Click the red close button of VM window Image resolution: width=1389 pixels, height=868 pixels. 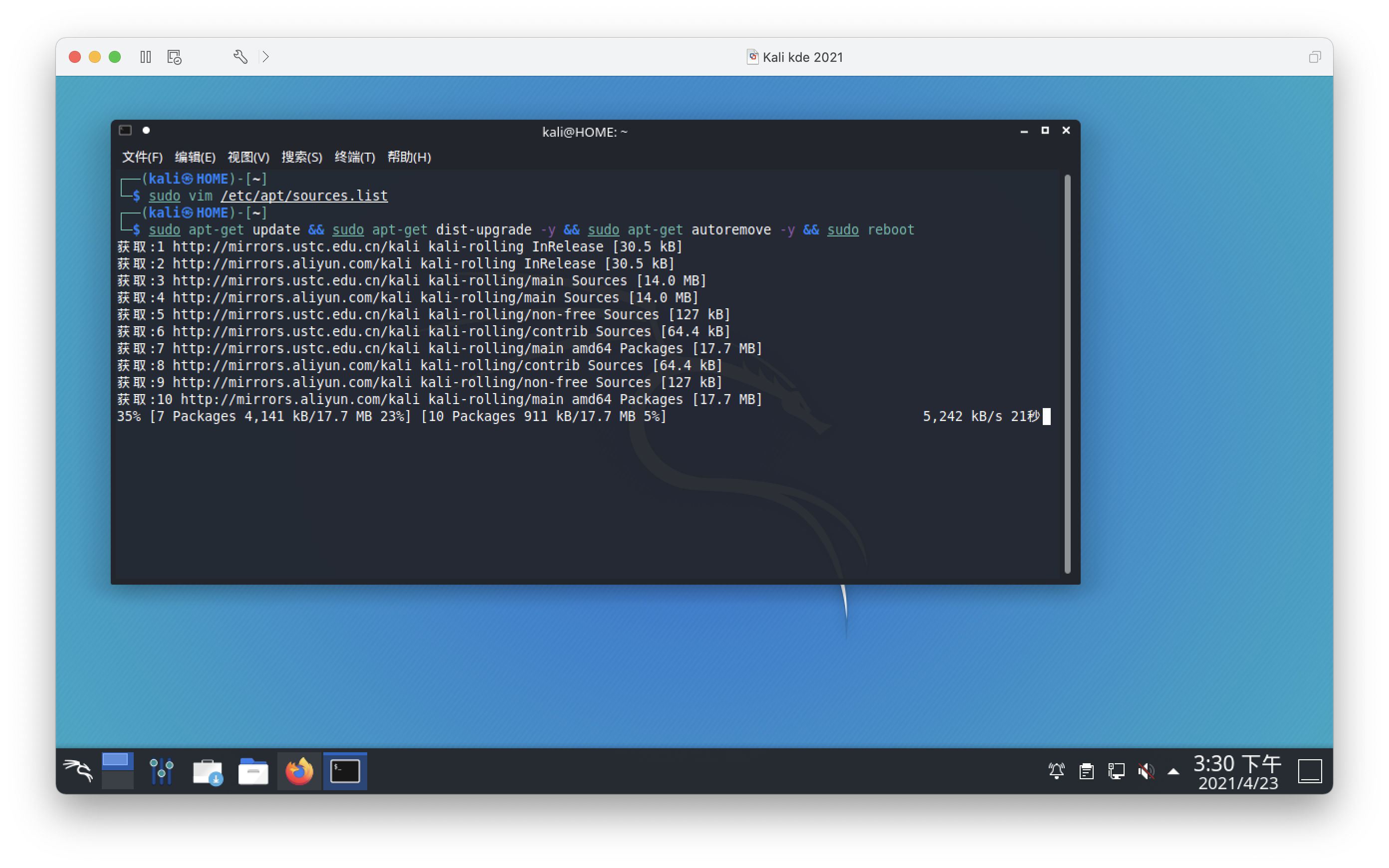[75, 57]
